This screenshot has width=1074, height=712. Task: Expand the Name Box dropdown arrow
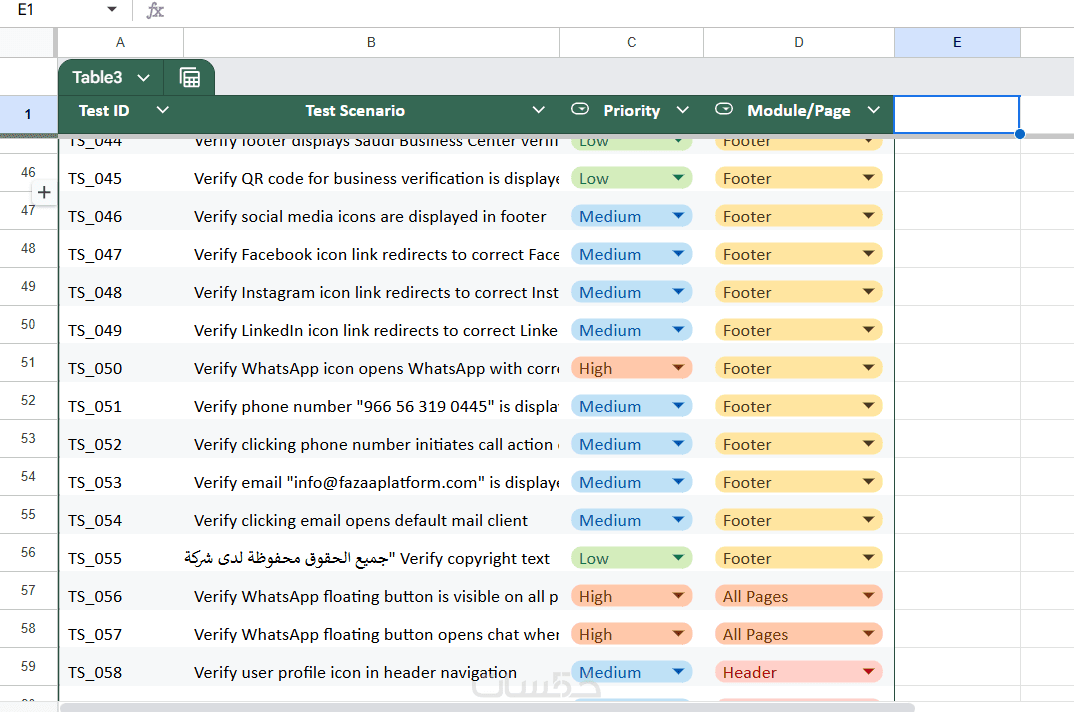coord(112,10)
